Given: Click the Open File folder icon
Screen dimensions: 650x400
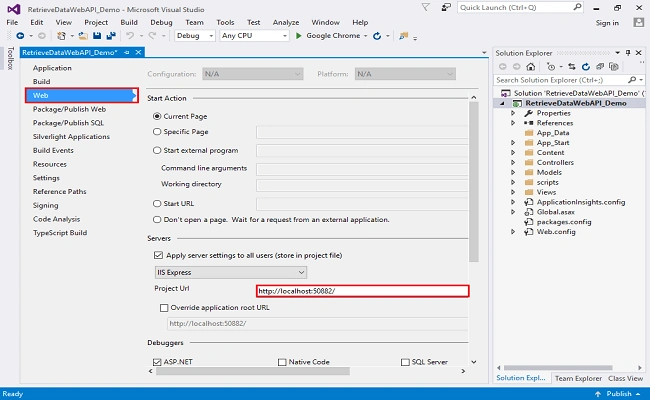Looking at the screenshot, I should 83,36.
